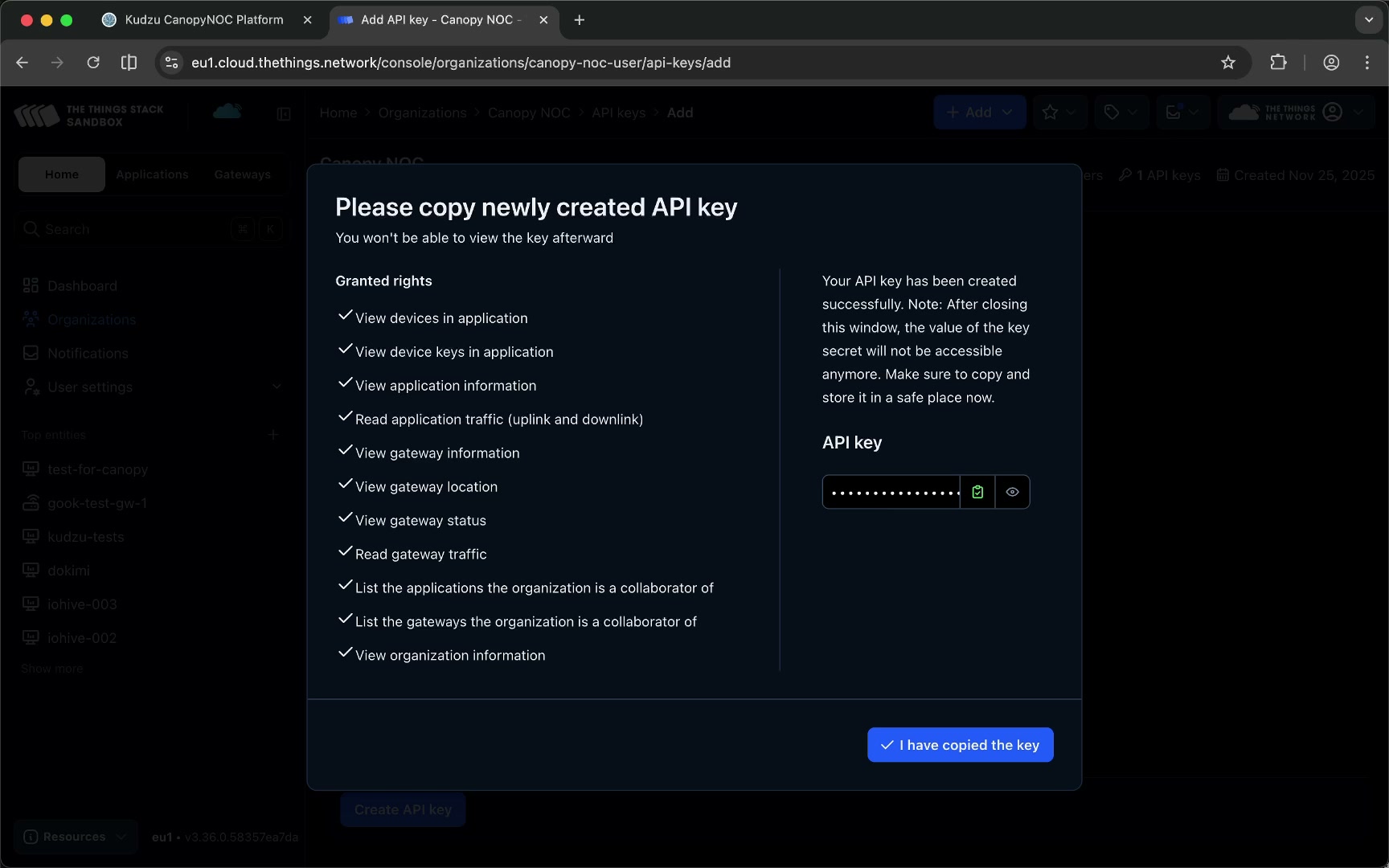Go back to previous browser page
The width and height of the screenshot is (1389, 868).
point(23,63)
